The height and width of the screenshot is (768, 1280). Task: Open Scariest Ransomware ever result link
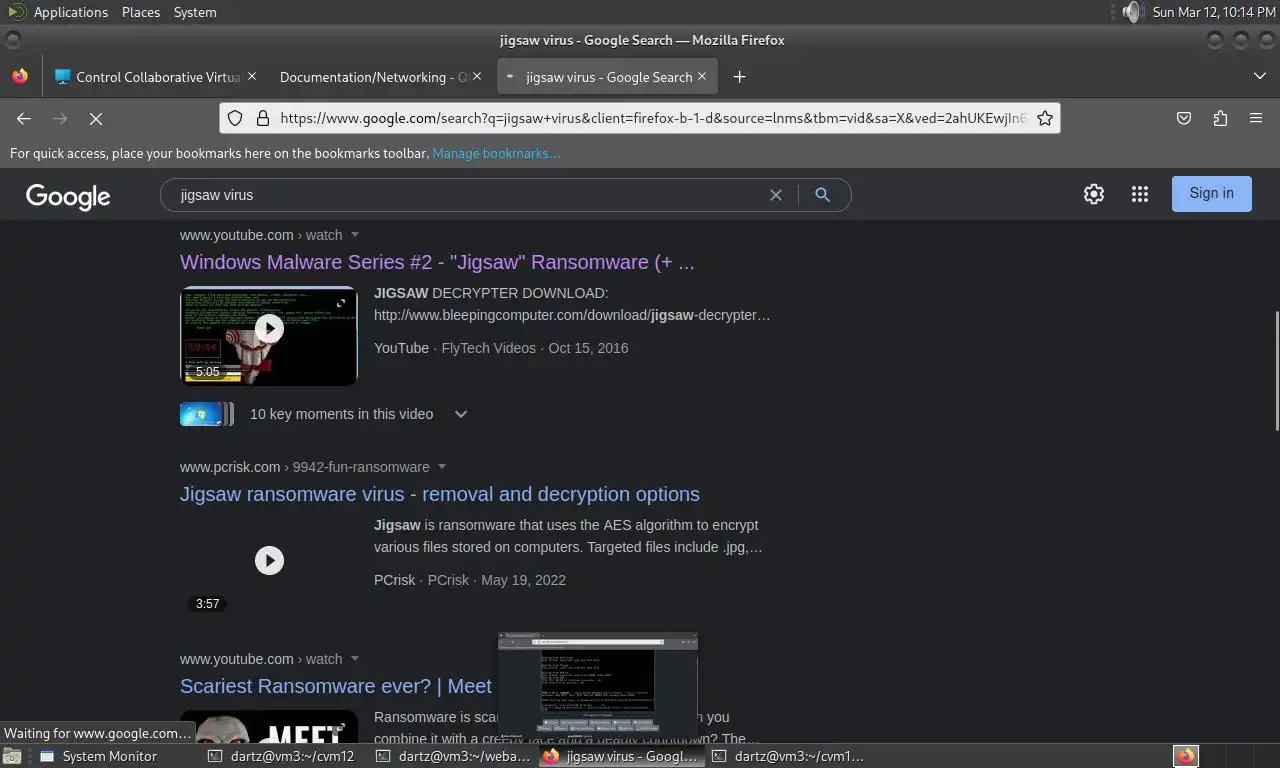point(336,686)
